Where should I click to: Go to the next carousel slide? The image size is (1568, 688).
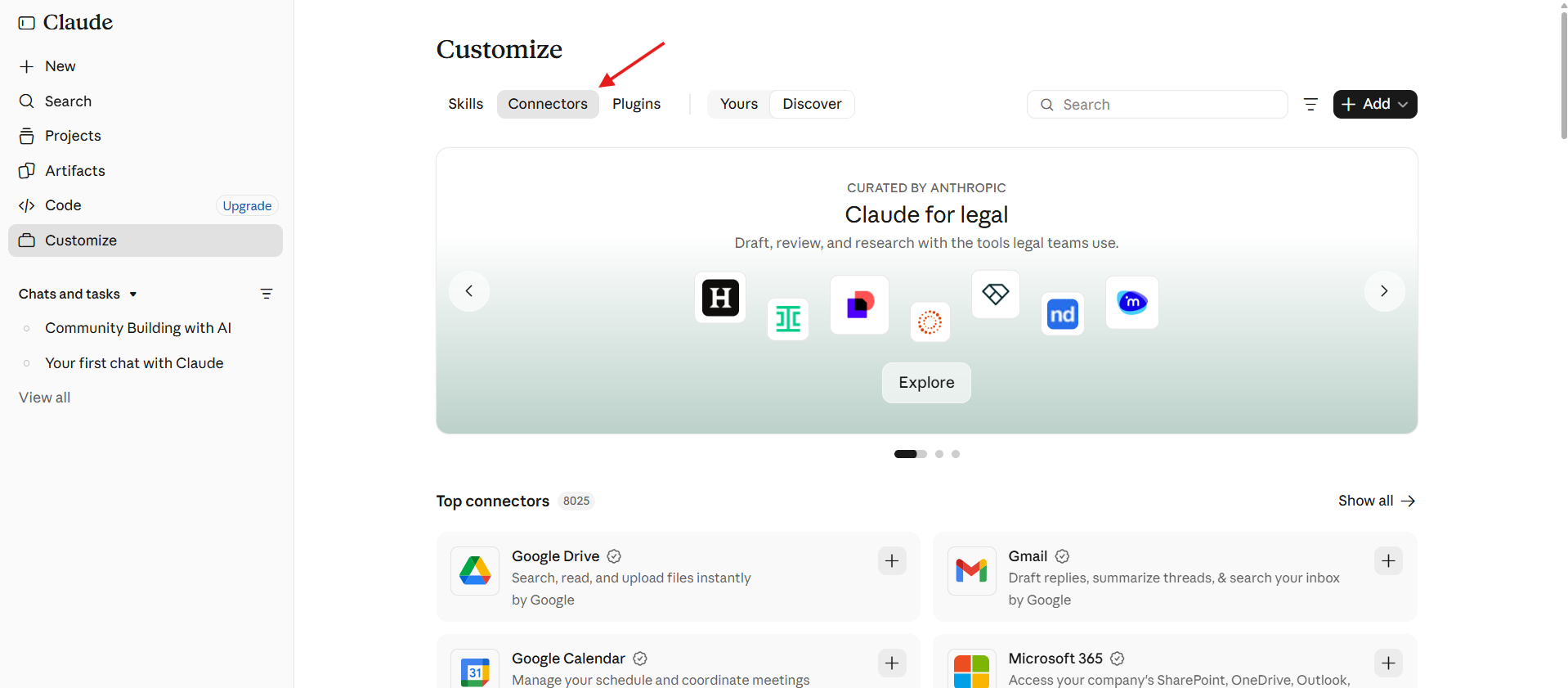click(x=1385, y=291)
